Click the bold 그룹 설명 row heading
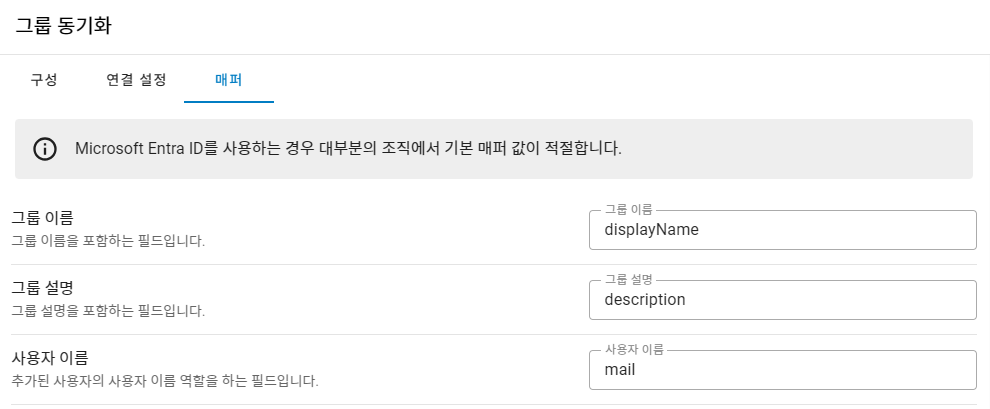 [42, 288]
